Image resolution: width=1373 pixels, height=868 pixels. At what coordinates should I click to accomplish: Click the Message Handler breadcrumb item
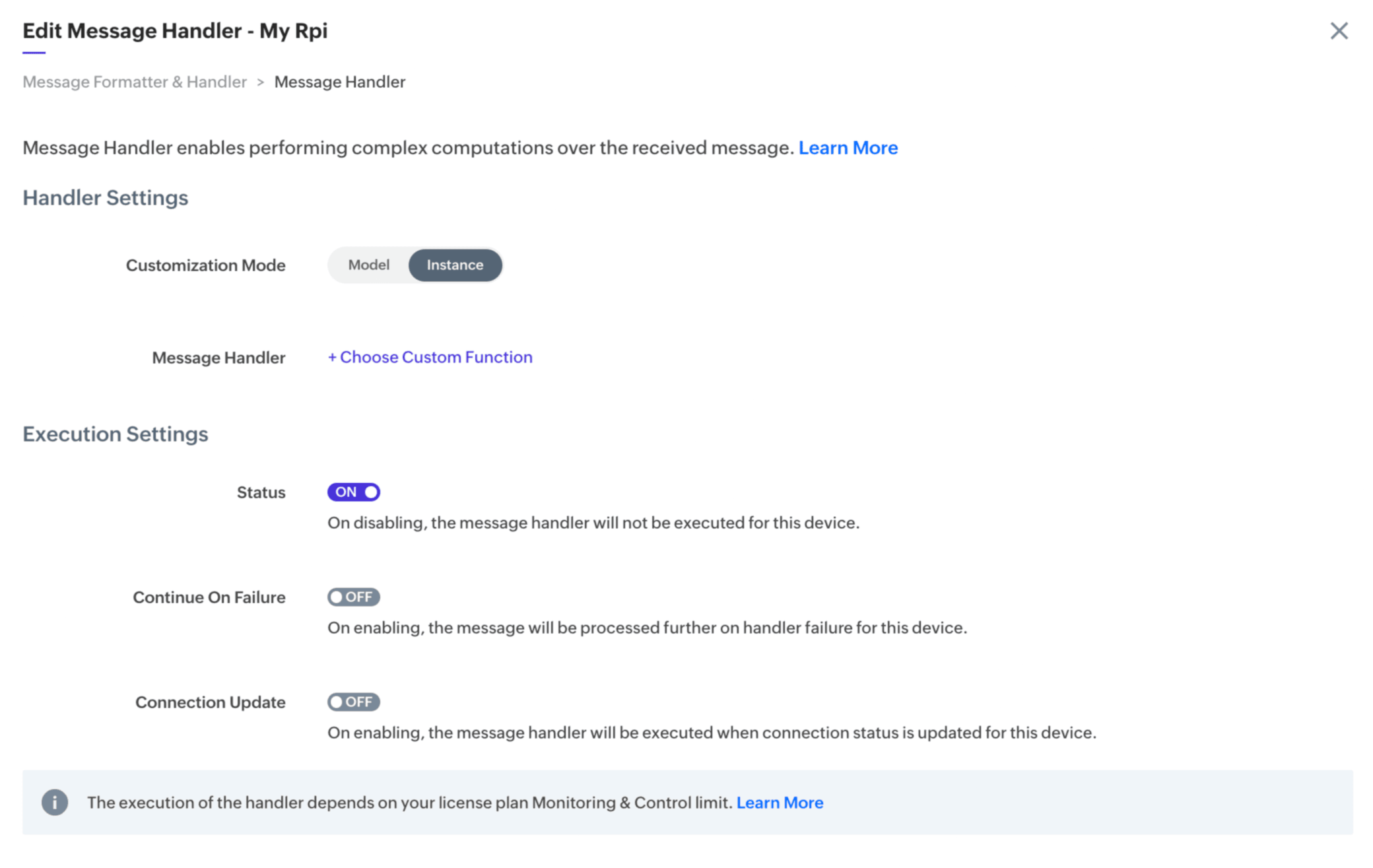(339, 82)
